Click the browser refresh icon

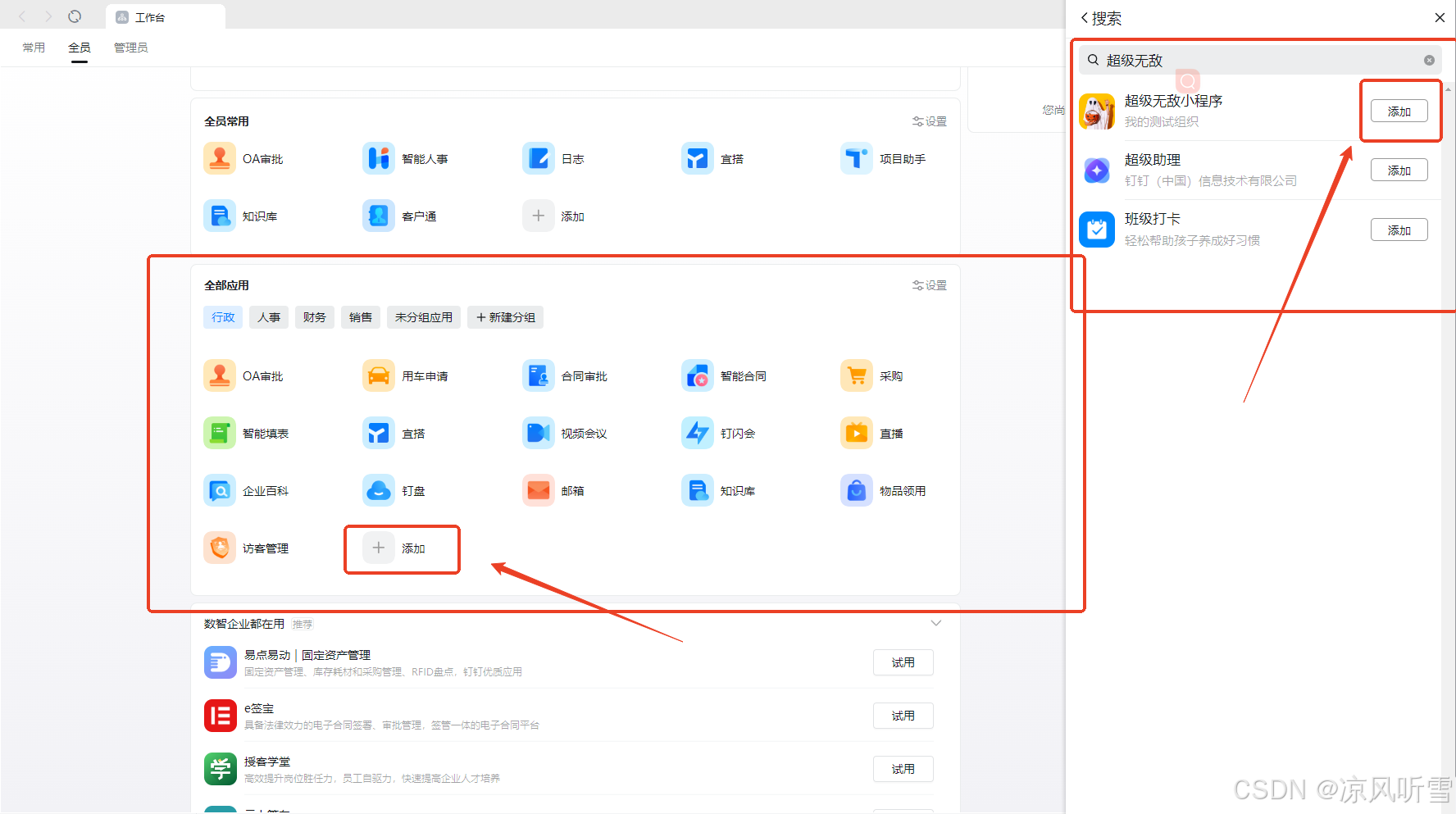coord(75,16)
